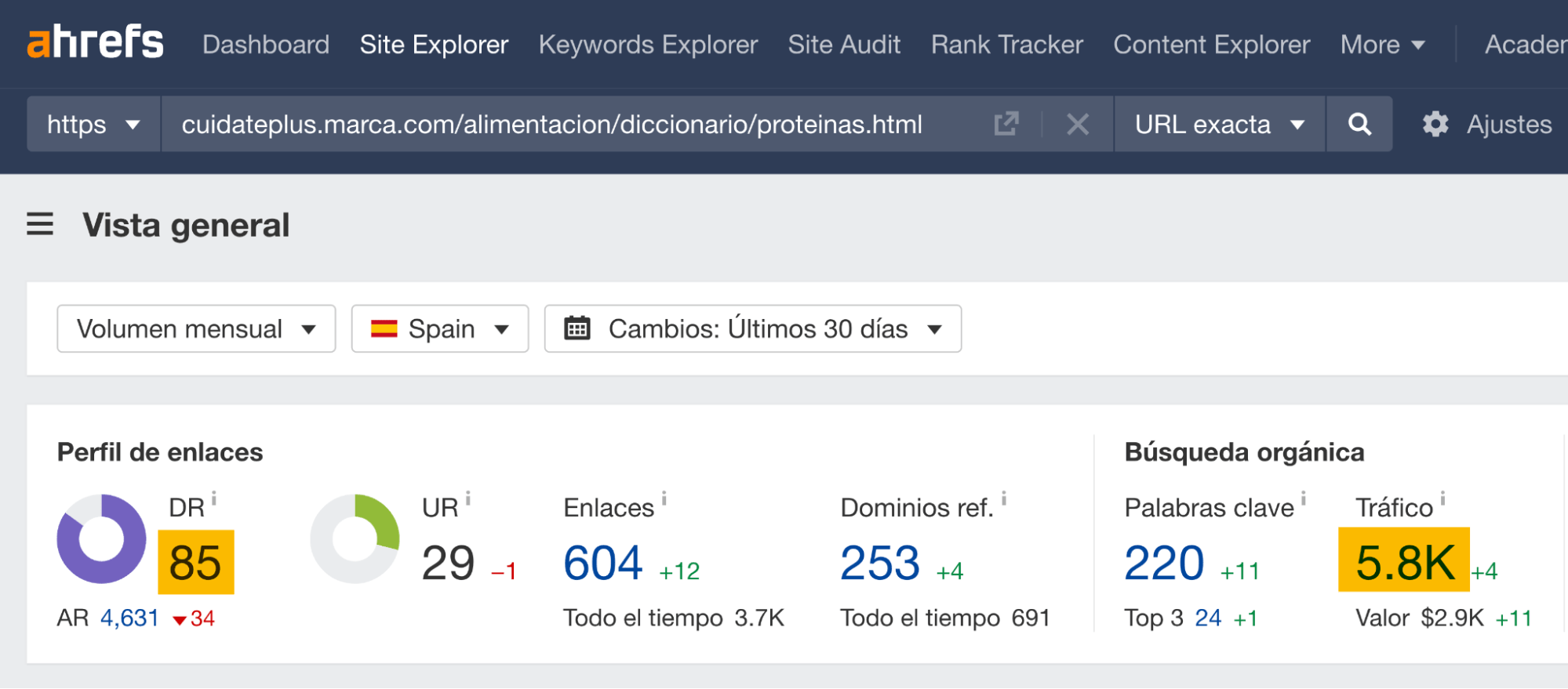The image size is (1568, 689).
Task: Click the DR value 85
Action: tap(196, 563)
